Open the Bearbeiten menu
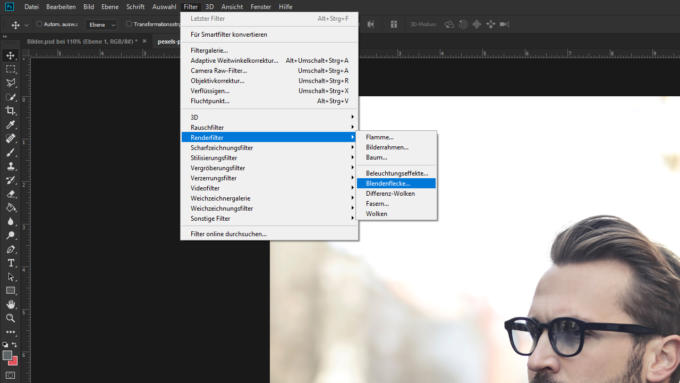 (x=61, y=7)
